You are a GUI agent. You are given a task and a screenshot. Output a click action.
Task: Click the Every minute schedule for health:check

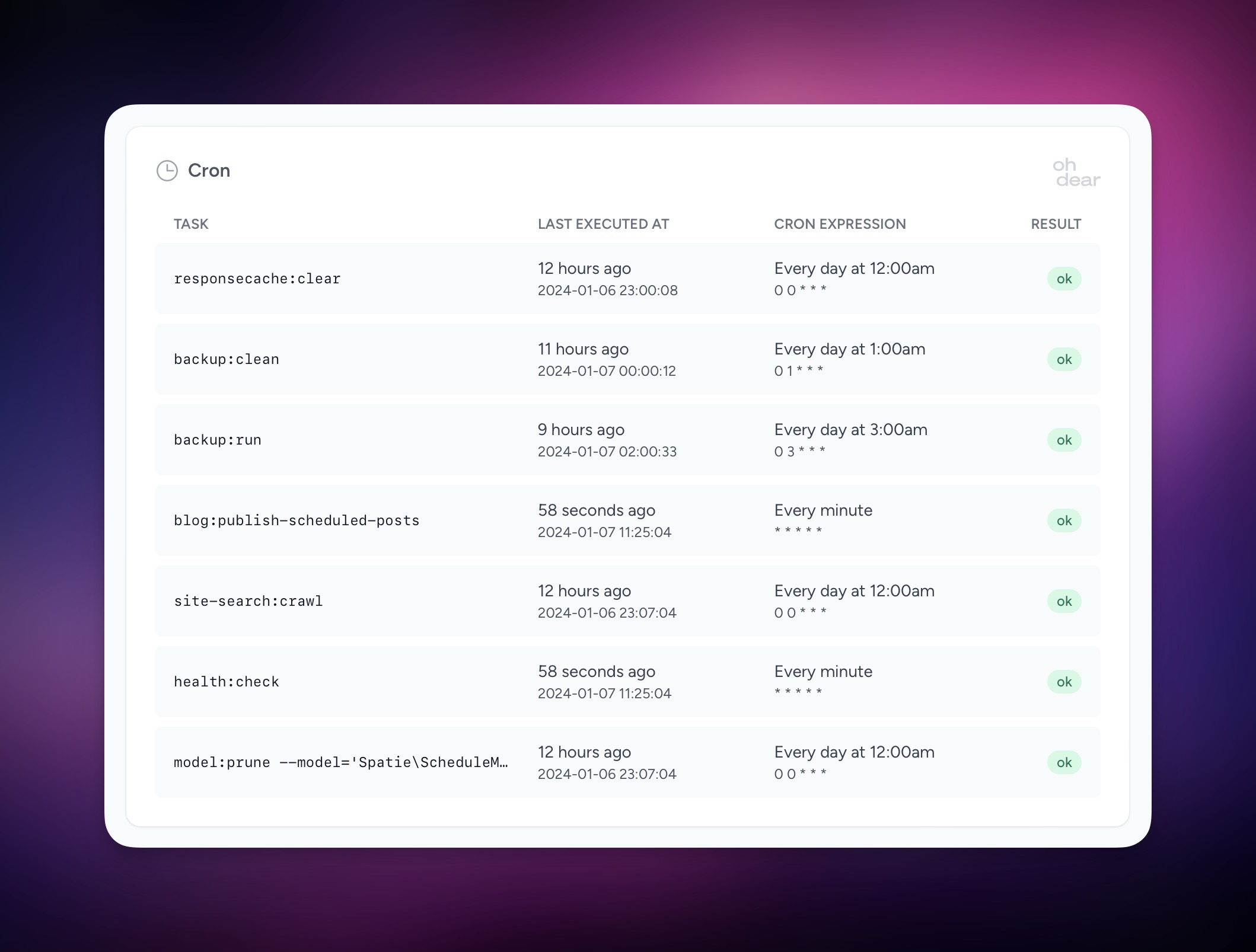pos(823,671)
